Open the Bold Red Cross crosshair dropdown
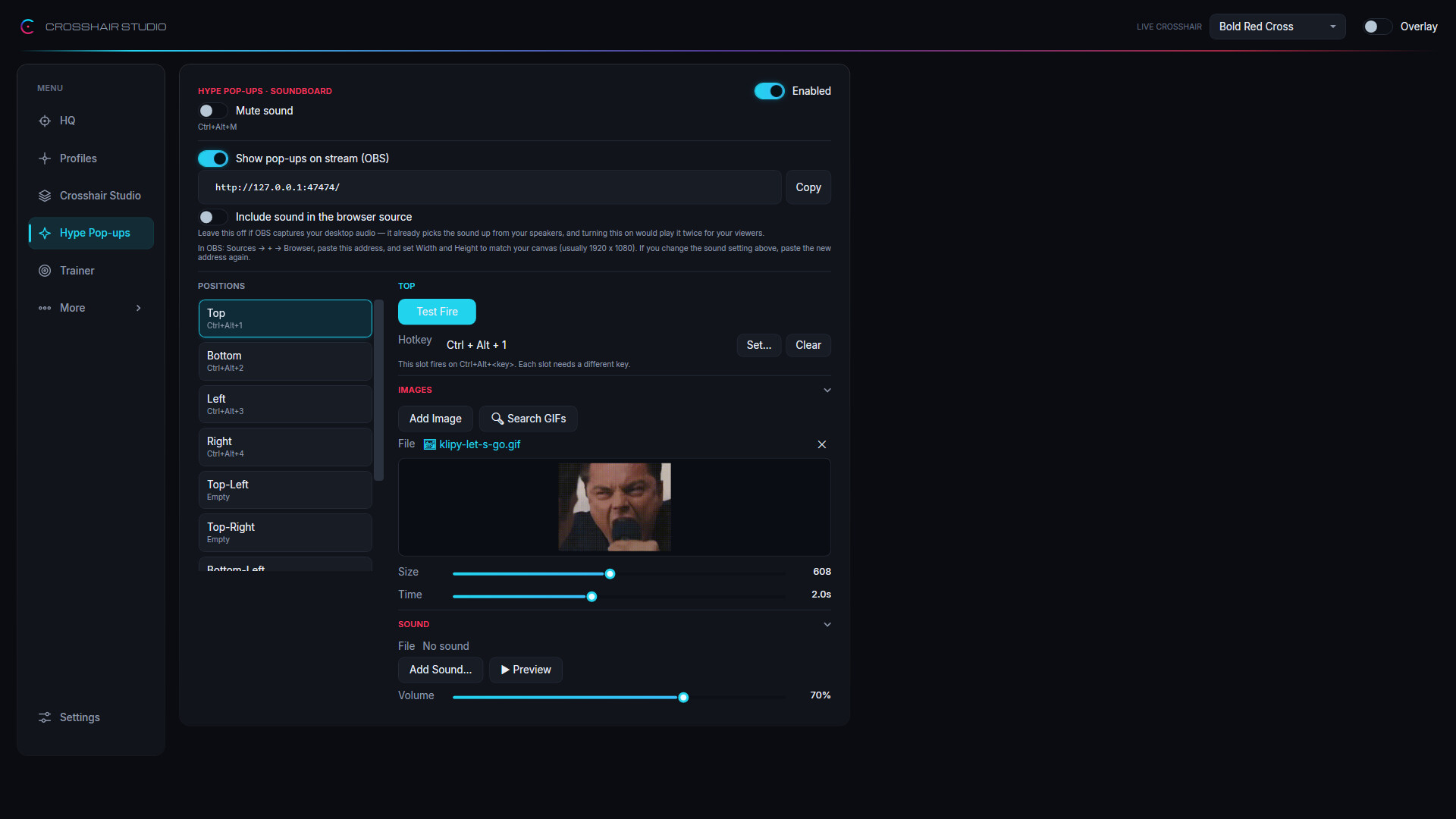1456x819 pixels. pyautogui.click(x=1277, y=27)
